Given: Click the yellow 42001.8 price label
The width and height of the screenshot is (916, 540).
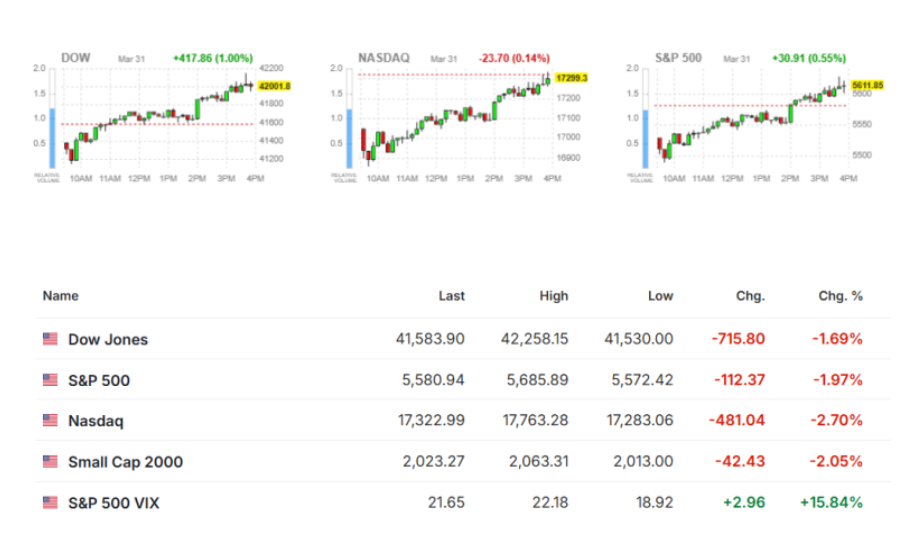Looking at the screenshot, I should point(275,86).
